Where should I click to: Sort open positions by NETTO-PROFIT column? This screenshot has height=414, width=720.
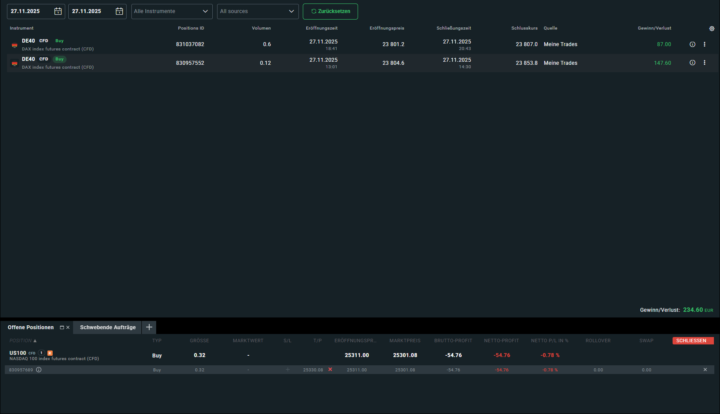pyautogui.click(x=501, y=341)
